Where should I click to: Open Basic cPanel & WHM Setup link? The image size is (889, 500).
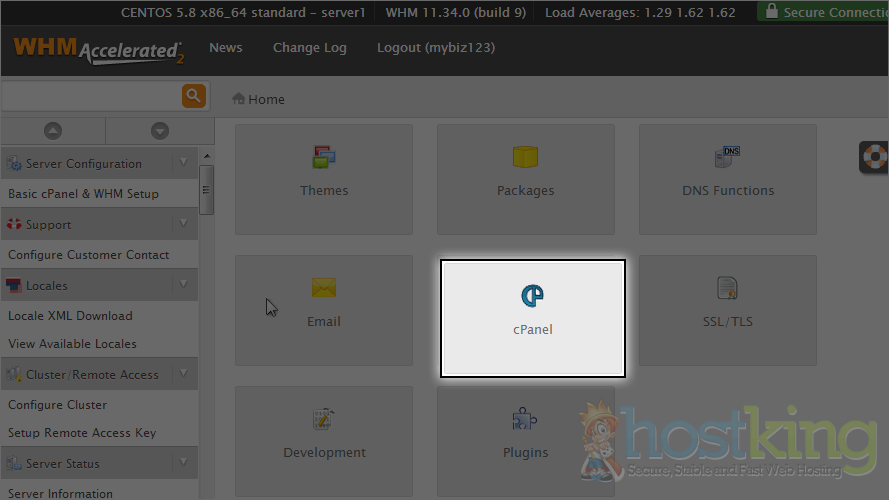pyautogui.click(x=83, y=194)
